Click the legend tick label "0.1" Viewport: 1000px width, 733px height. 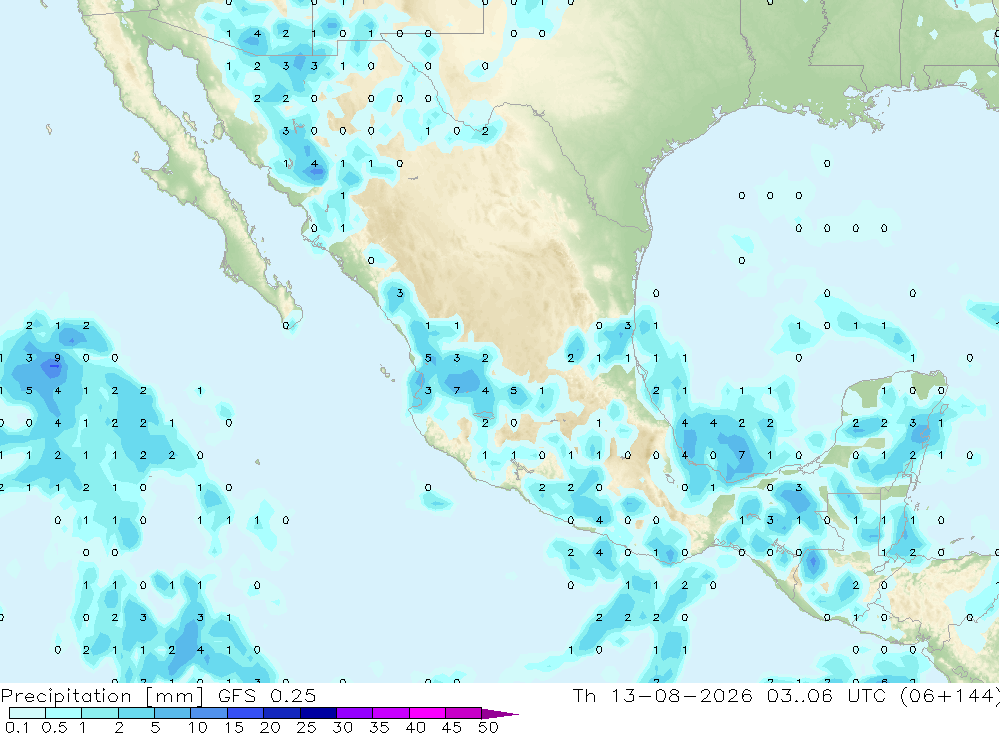point(17,727)
